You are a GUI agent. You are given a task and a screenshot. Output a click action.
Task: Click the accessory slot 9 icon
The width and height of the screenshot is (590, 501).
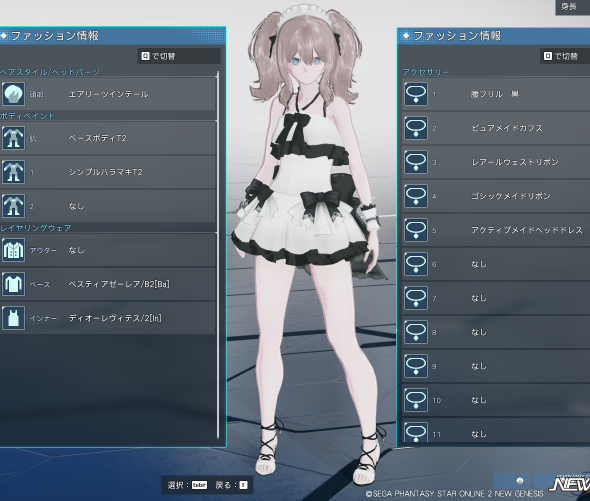point(416,366)
